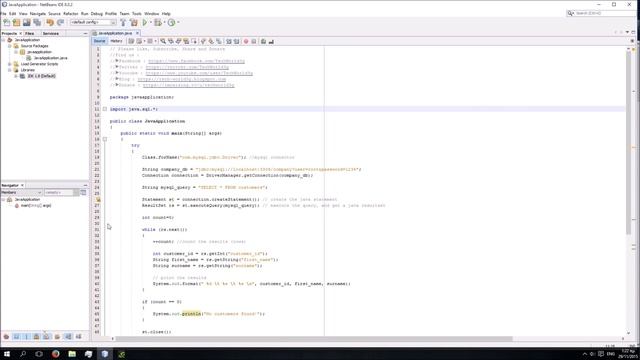
Task: Click the Shift Line Right editor icon
Action: (x=236, y=41)
